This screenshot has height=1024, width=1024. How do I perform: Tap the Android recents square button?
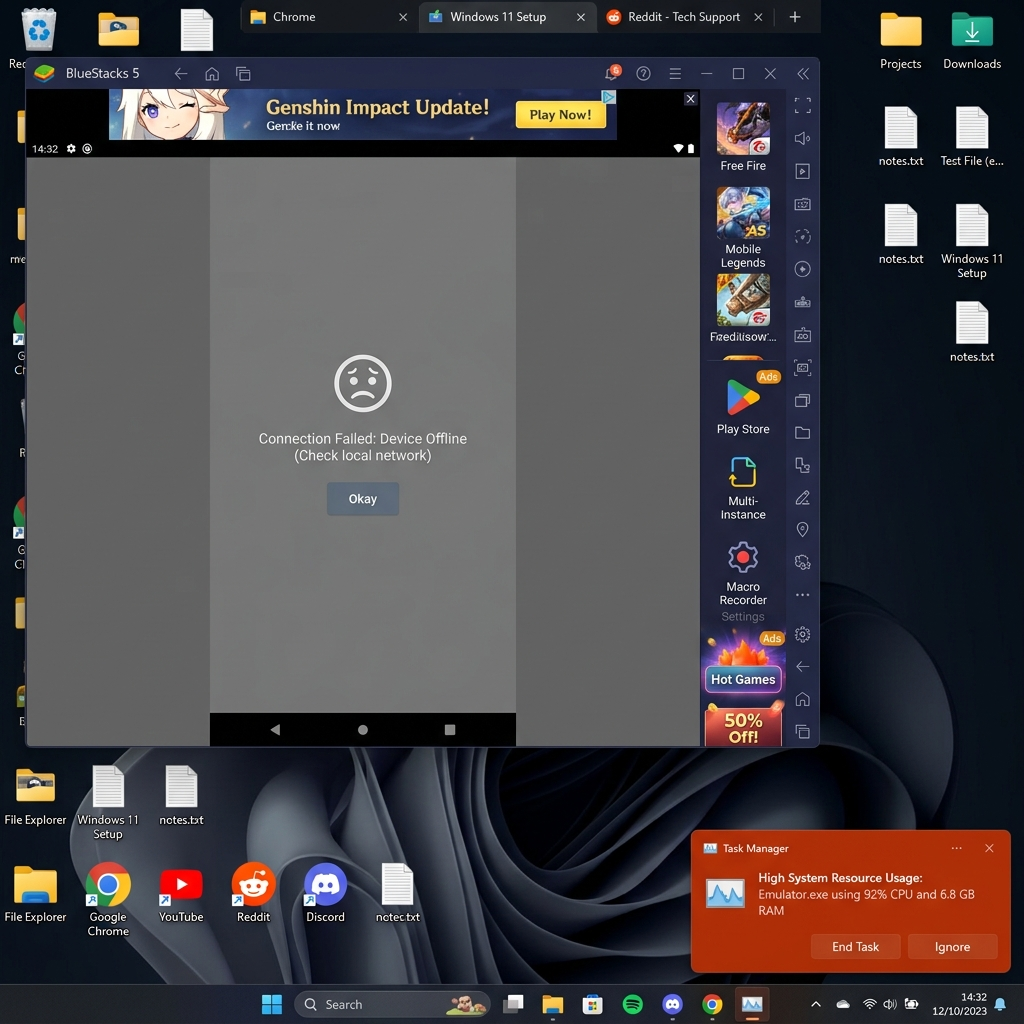(x=450, y=729)
